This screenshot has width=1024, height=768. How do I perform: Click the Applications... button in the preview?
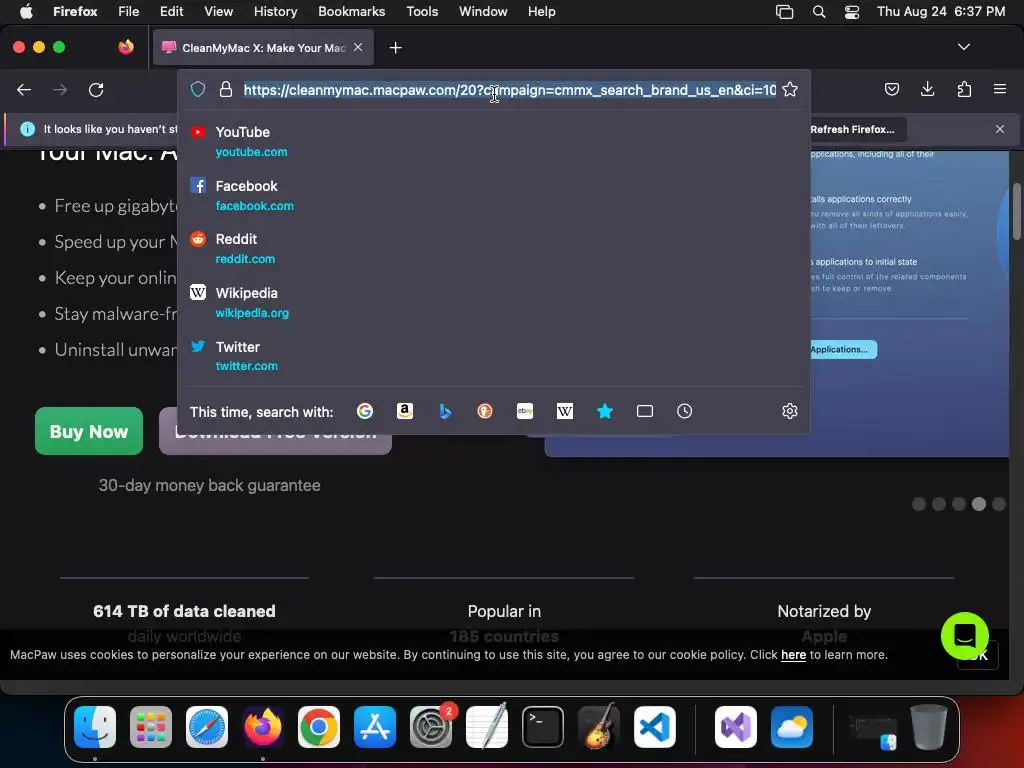coord(841,349)
